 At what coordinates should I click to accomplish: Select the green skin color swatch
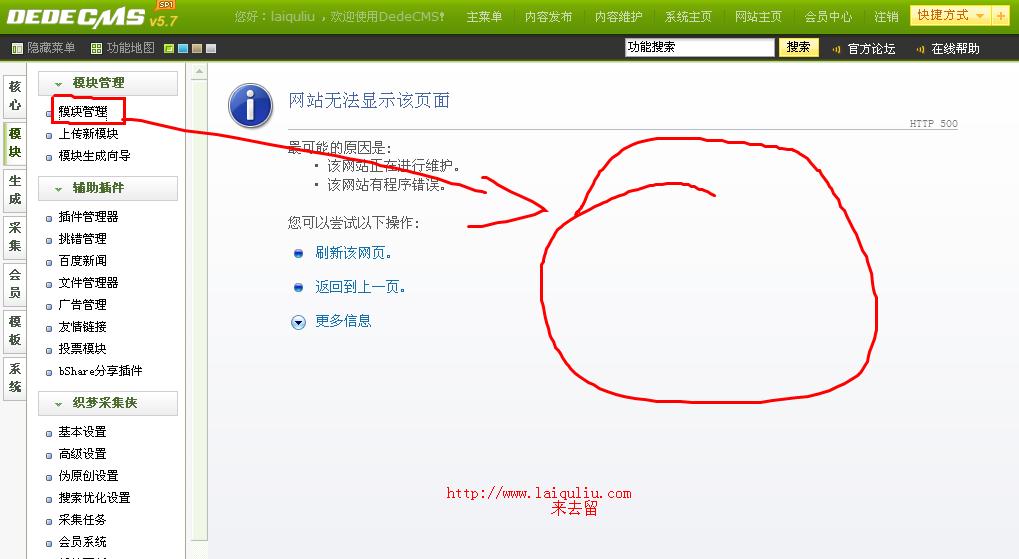tap(169, 49)
